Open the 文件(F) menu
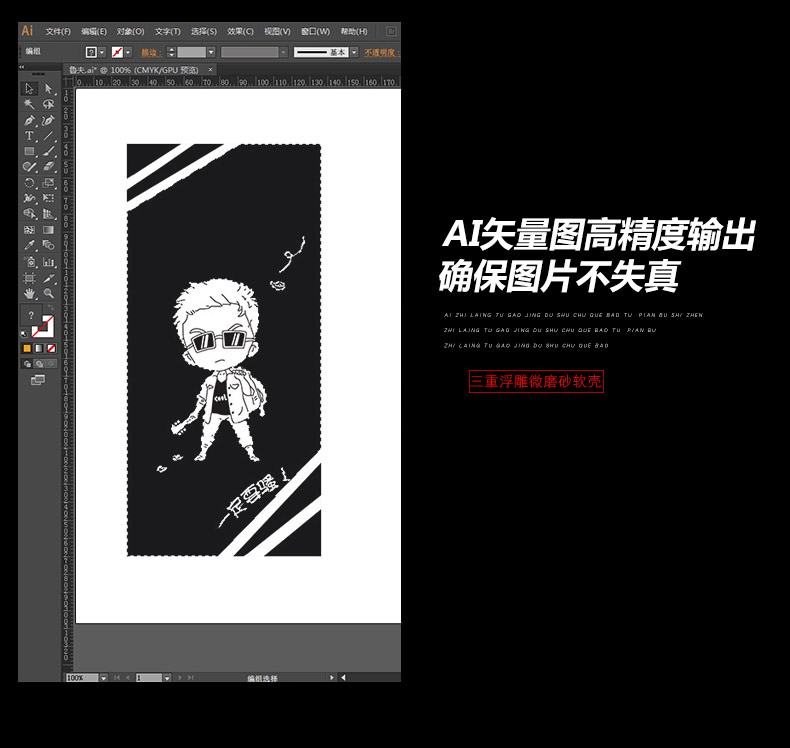The height and width of the screenshot is (748, 790). click(58, 31)
